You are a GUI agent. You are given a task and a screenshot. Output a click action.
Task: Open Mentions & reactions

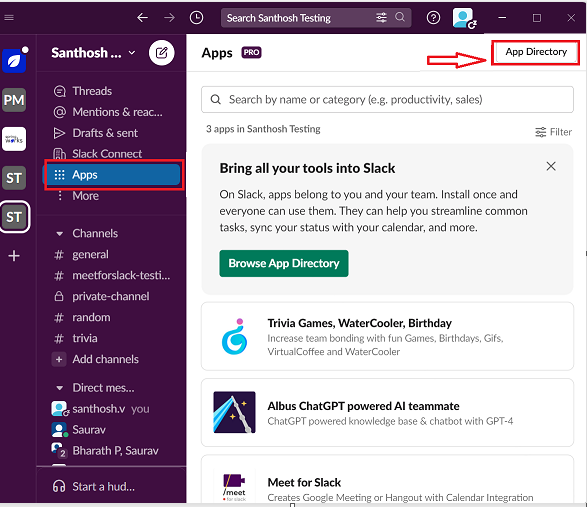pyautogui.click(x=108, y=112)
